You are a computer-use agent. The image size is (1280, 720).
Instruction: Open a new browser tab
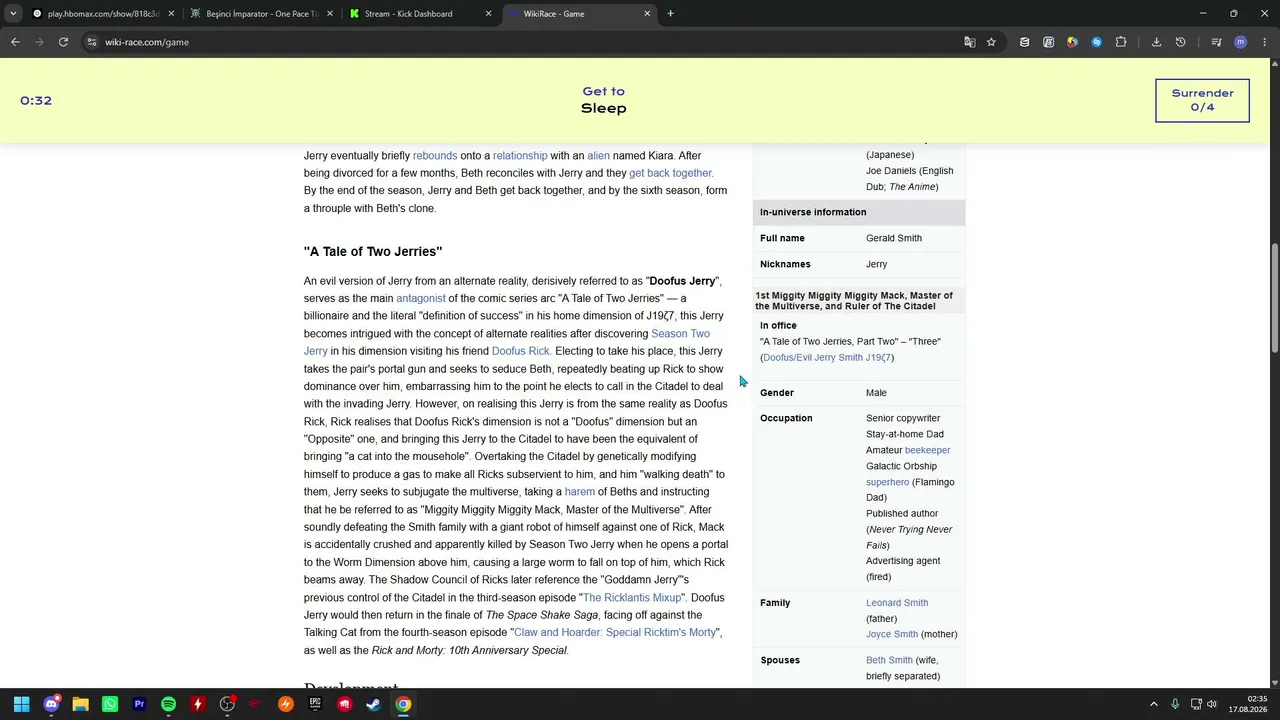670,14
